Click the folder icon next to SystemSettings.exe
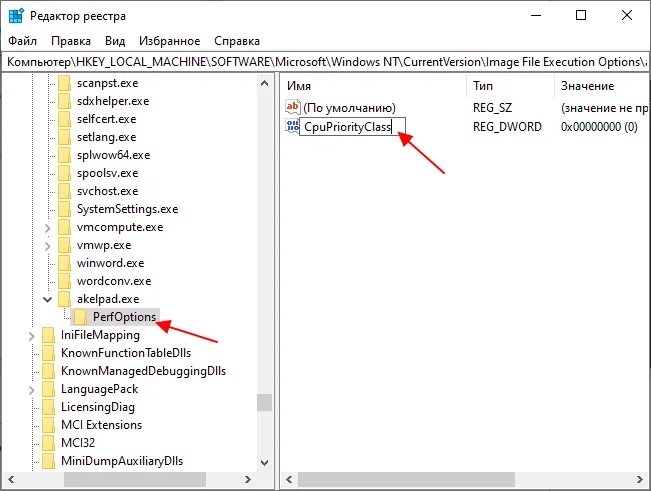 pos(64,209)
